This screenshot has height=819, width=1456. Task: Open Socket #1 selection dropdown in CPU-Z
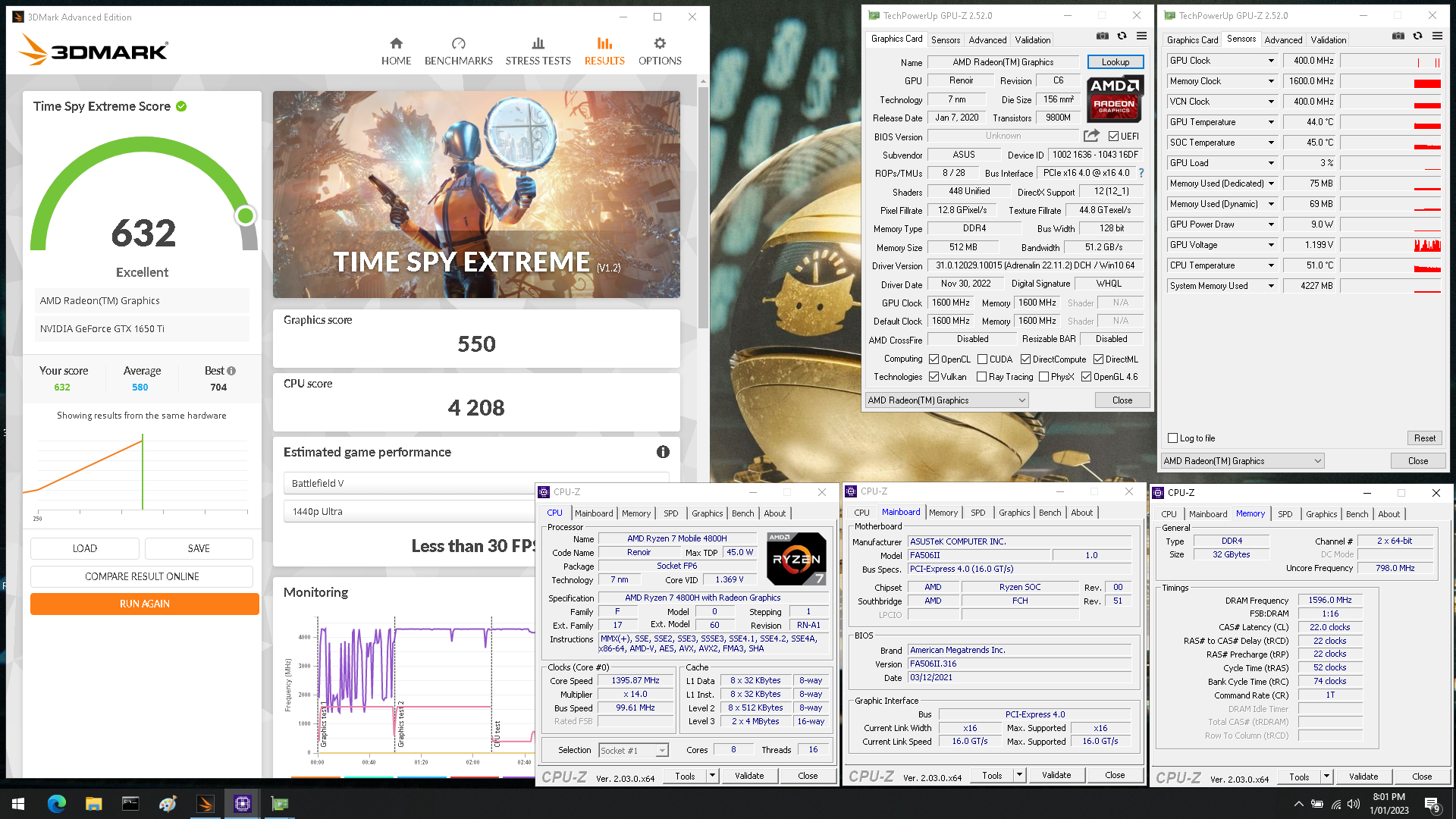pyautogui.click(x=632, y=751)
